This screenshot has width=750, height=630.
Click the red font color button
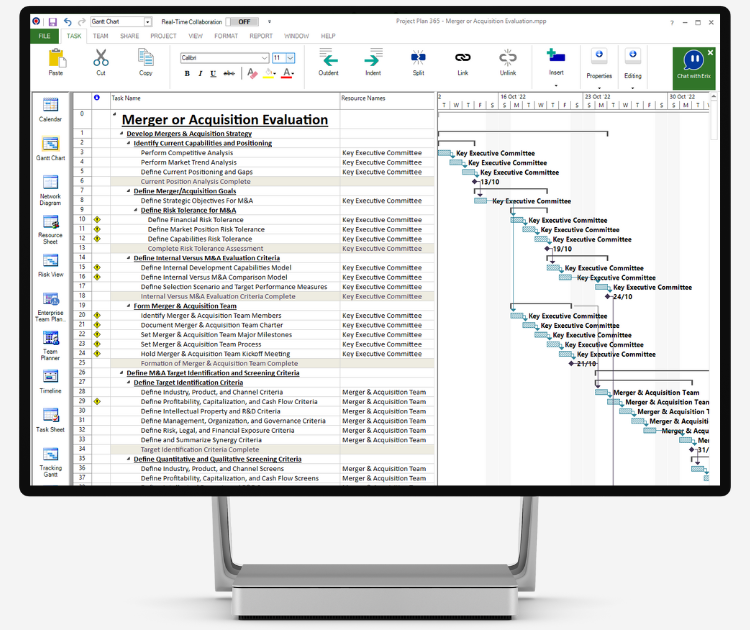point(286,73)
